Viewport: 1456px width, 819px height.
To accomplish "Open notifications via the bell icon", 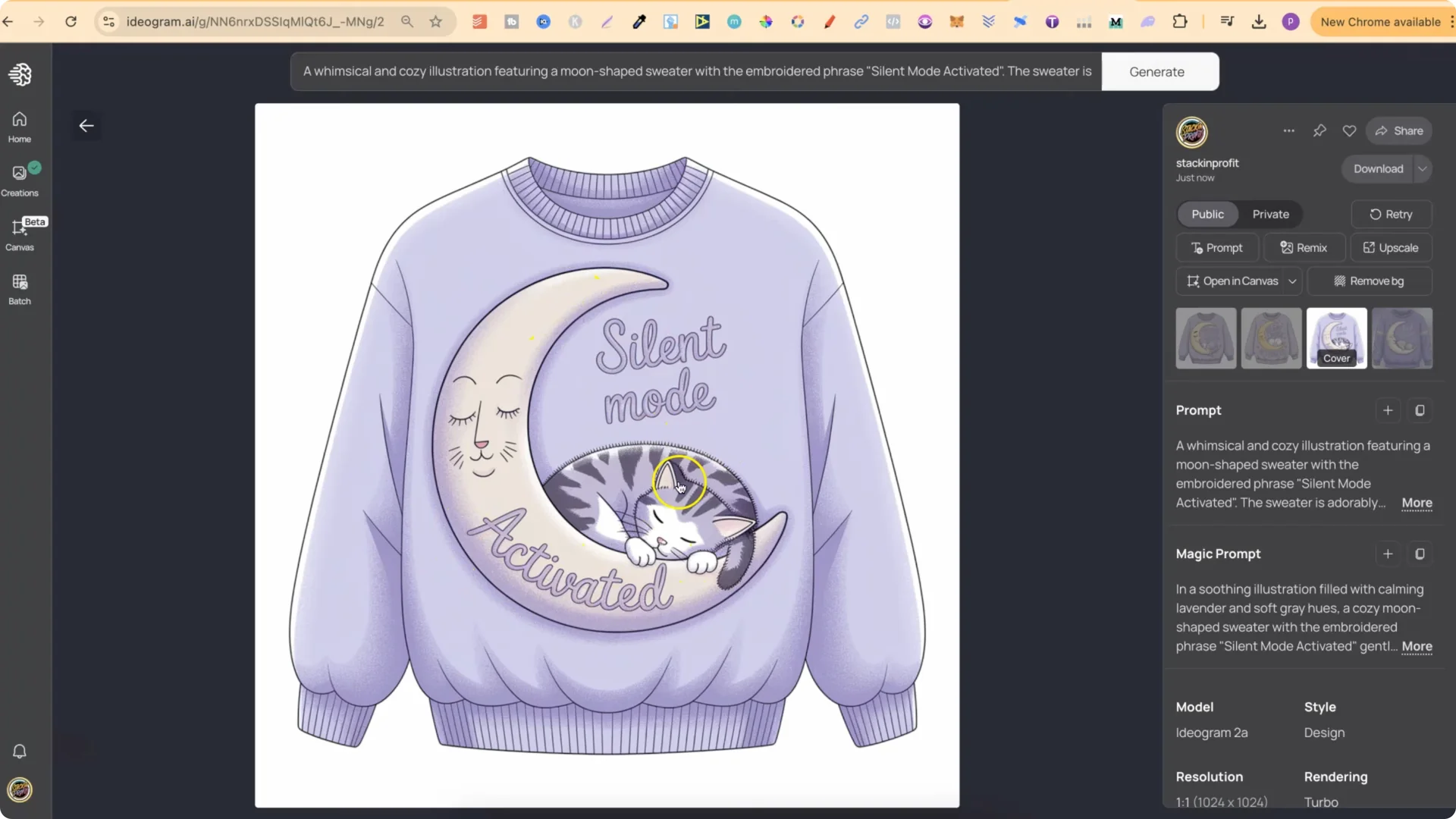I will coord(19,751).
